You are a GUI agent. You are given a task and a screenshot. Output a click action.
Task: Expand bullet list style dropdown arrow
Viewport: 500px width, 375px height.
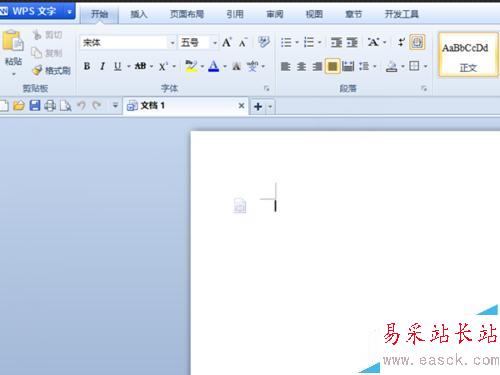click(x=297, y=43)
